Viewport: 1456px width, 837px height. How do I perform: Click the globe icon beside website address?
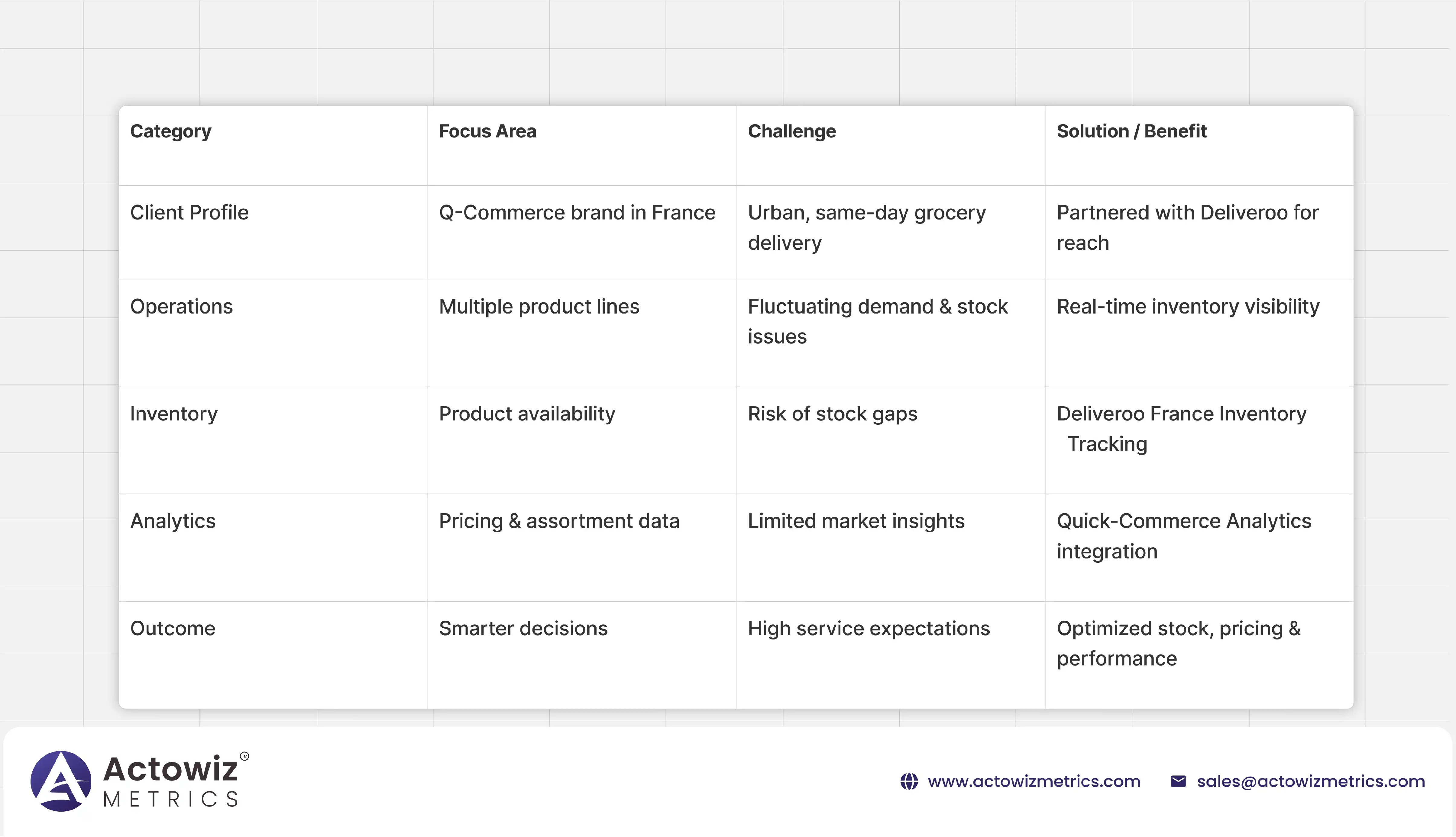[x=908, y=781]
